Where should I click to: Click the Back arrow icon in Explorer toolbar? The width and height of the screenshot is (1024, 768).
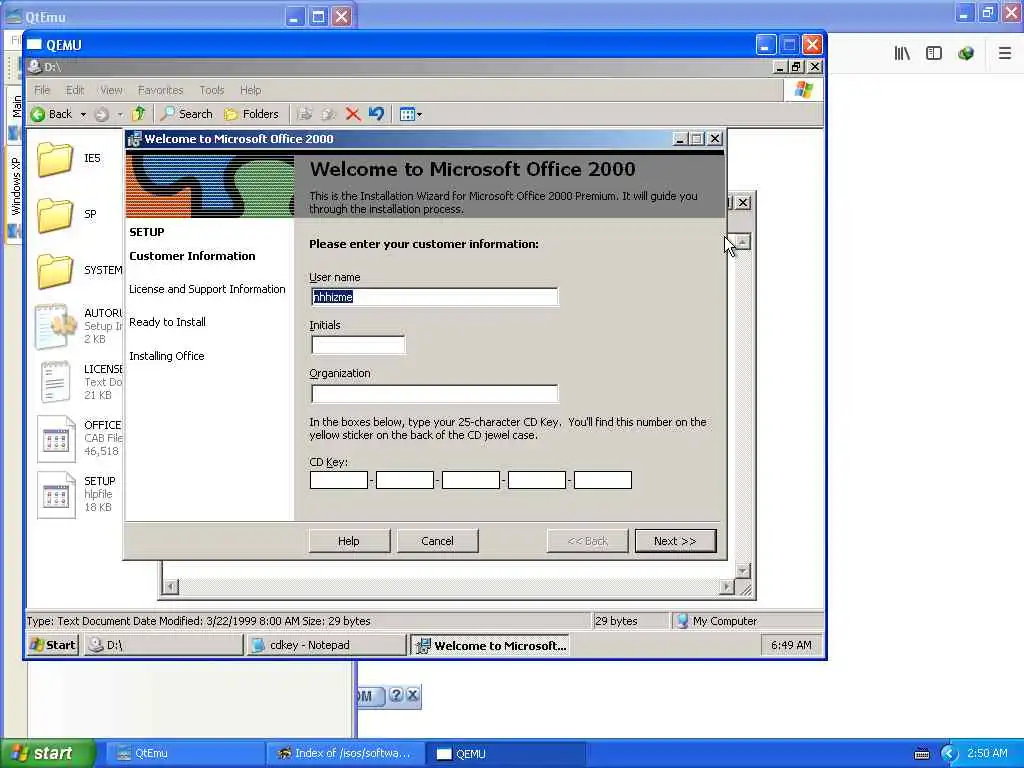[38, 114]
